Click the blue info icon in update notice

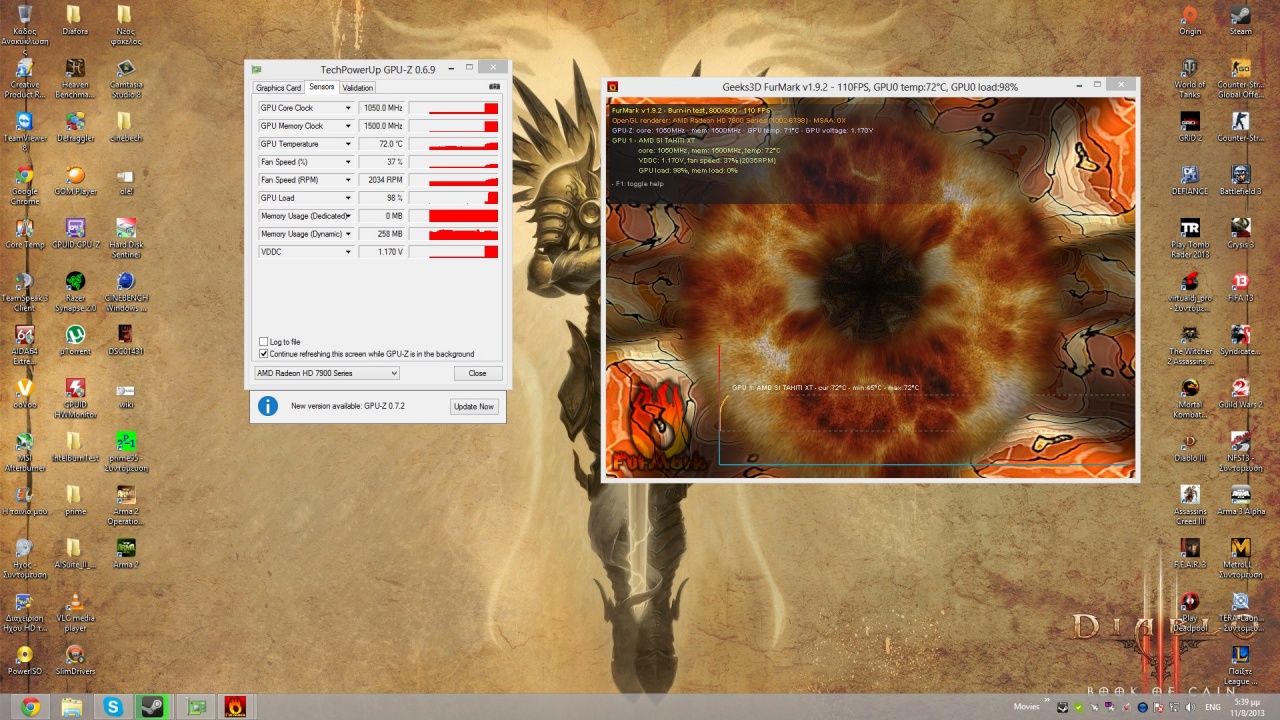[267, 406]
